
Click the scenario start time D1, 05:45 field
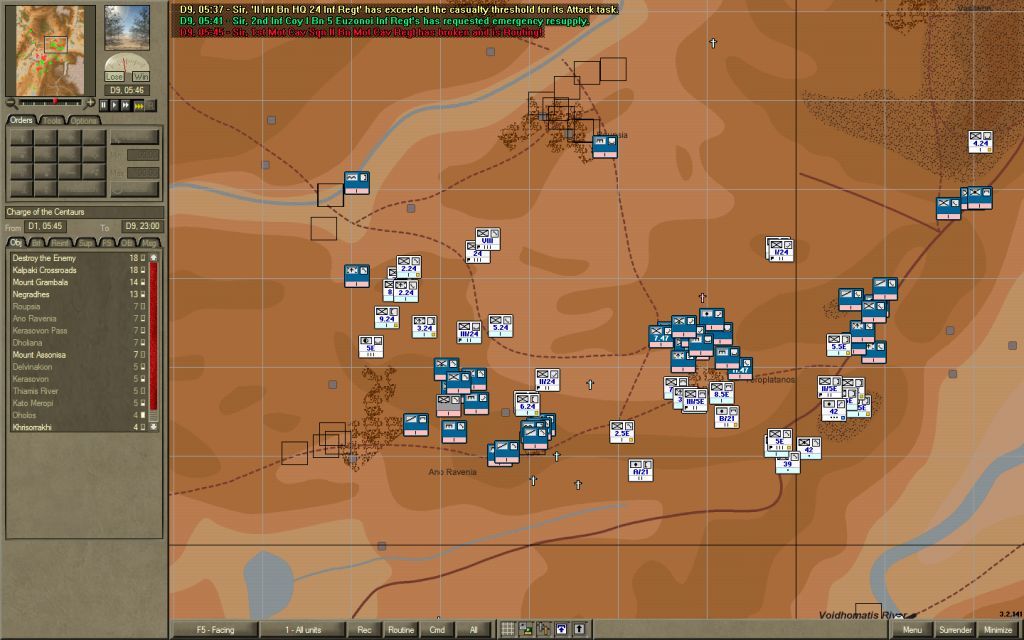45,227
